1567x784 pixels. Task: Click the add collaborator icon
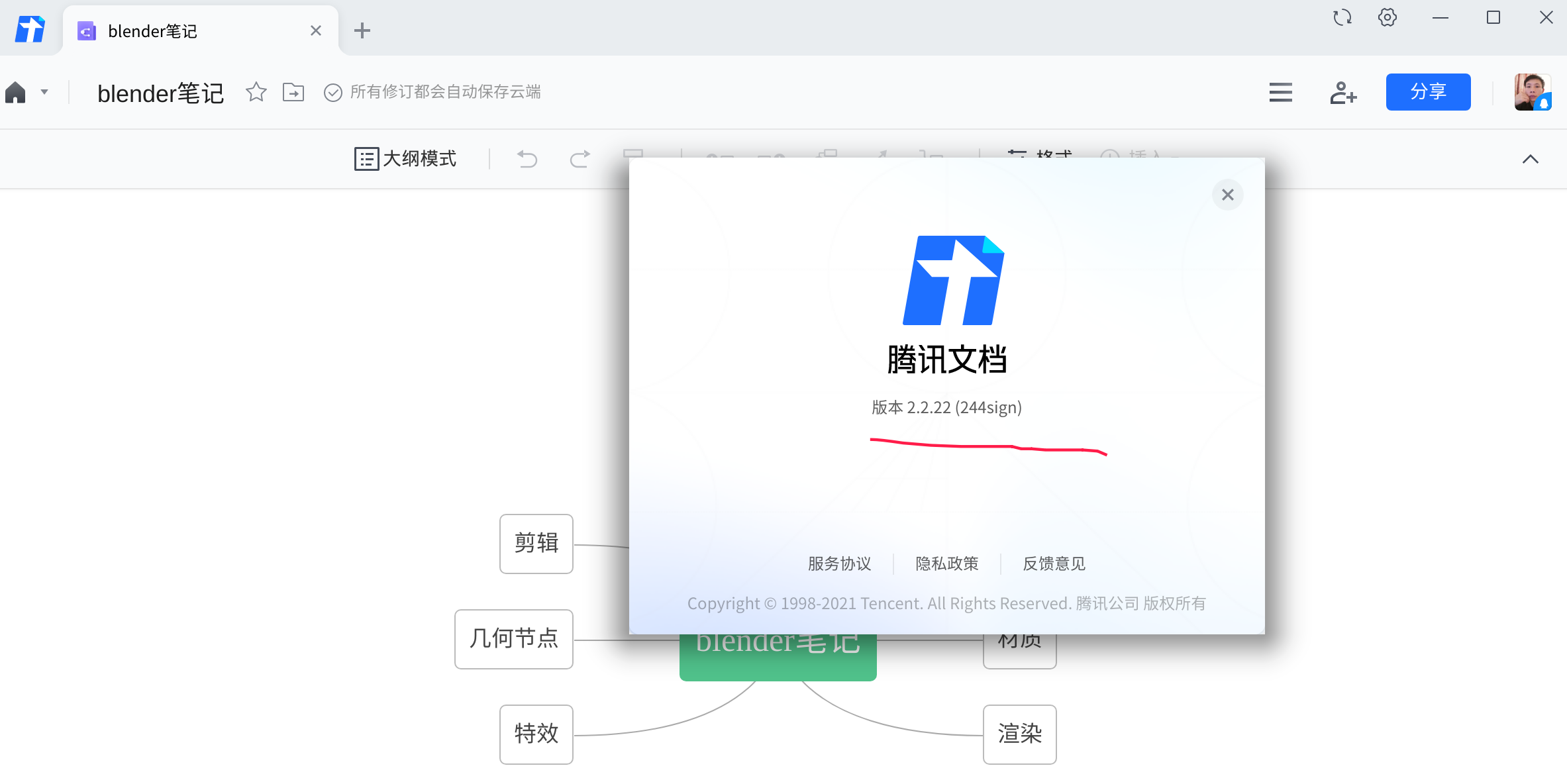coord(1343,92)
